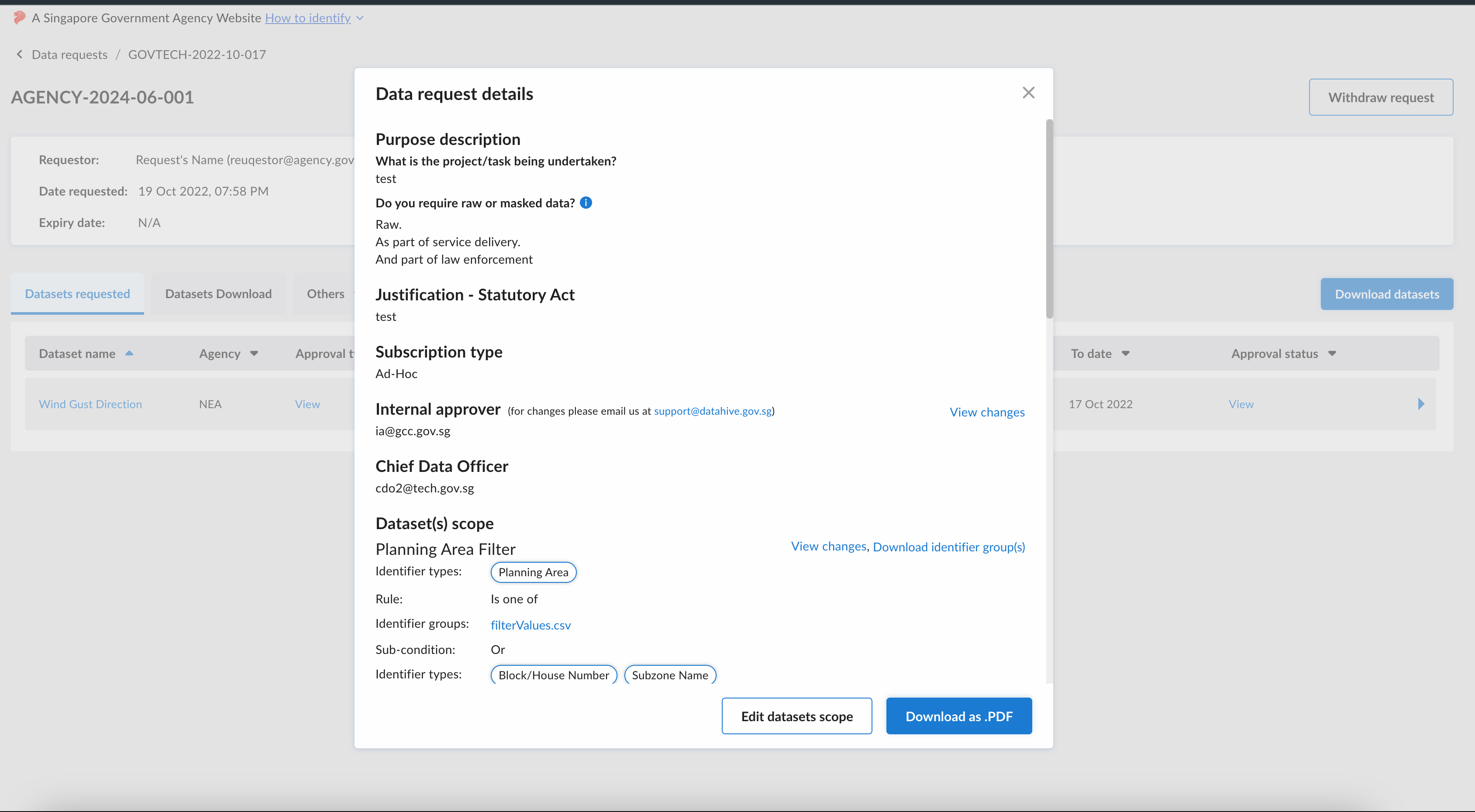The height and width of the screenshot is (812, 1475).
Task: Click the Download datasets button
Action: 1387,294
